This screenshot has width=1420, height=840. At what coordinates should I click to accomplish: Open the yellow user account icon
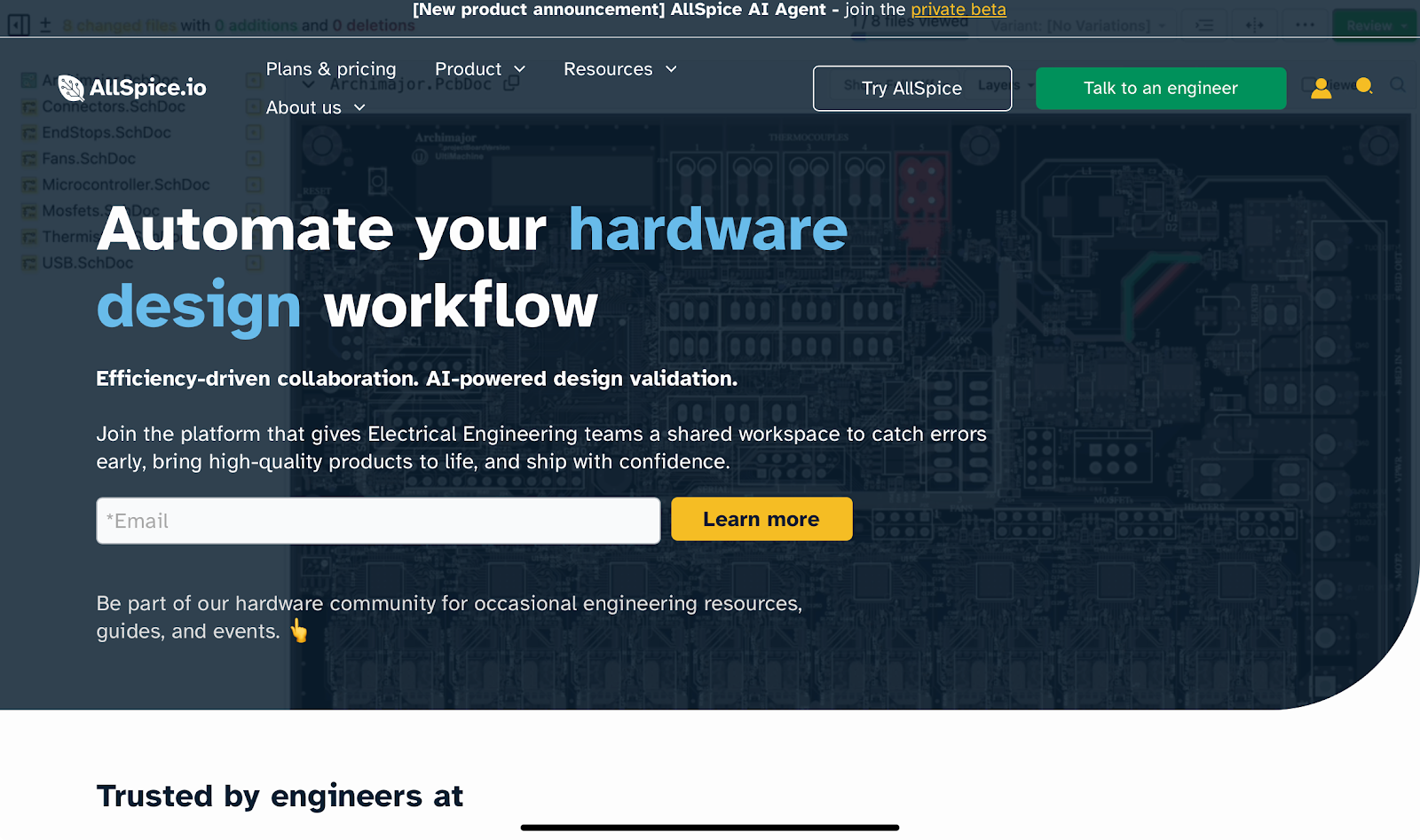point(1321,88)
